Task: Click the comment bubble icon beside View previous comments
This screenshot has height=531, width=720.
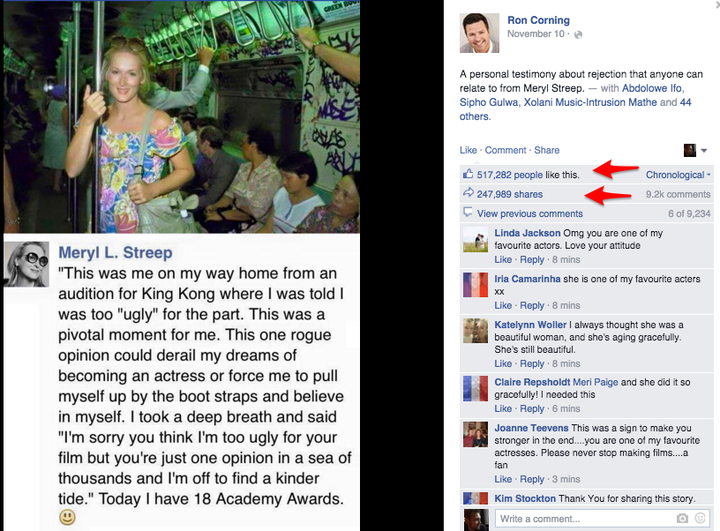Action: tap(468, 213)
